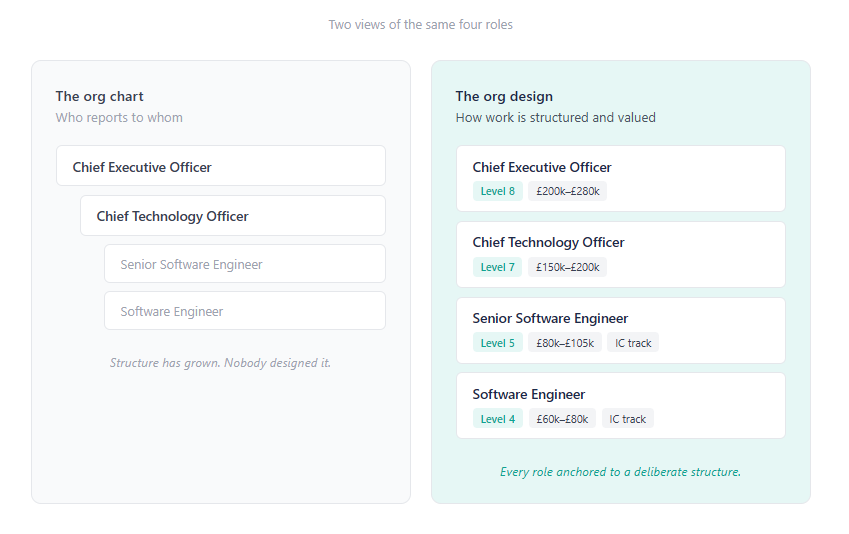
Task: Click IC track tag beside the £60k–£80k badge
Action: [x=628, y=419]
